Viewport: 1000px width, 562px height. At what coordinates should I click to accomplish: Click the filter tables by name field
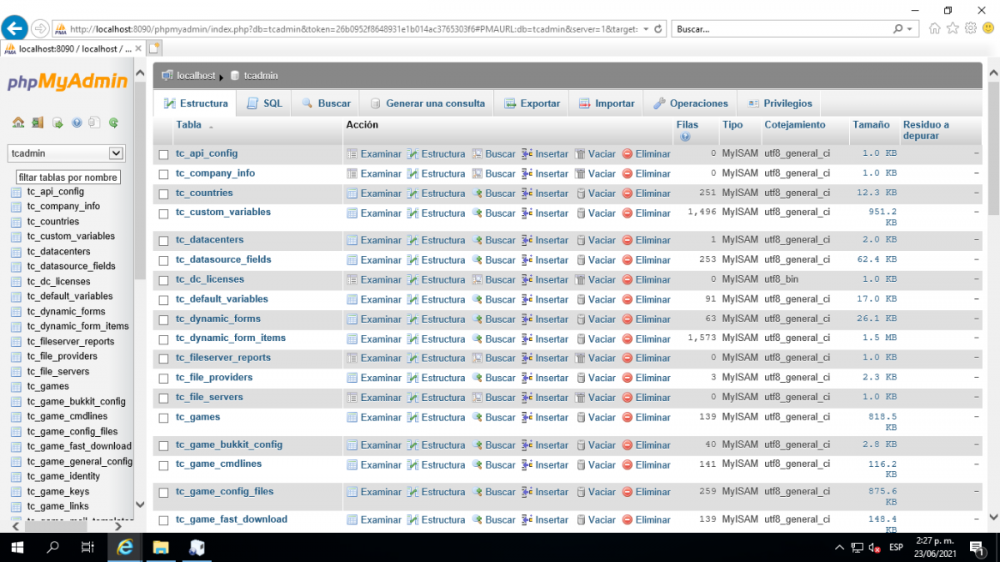(x=68, y=177)
